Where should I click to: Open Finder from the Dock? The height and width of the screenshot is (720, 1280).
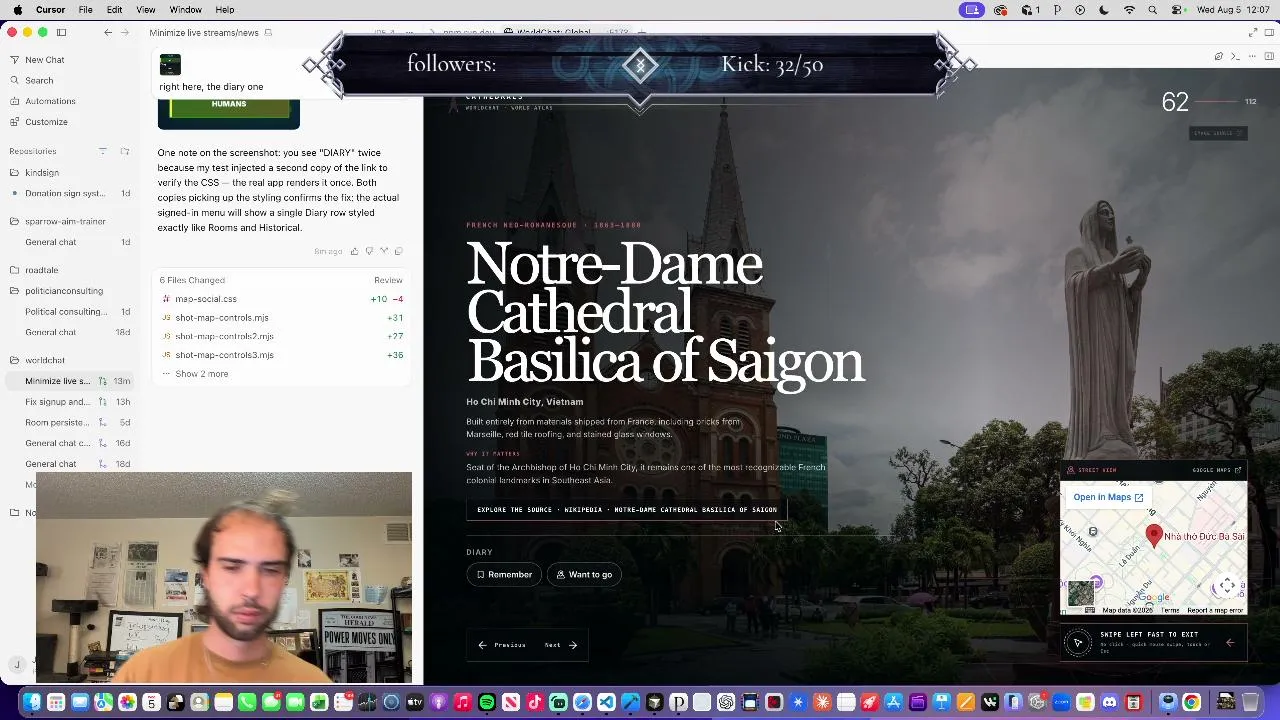point(32,702)
